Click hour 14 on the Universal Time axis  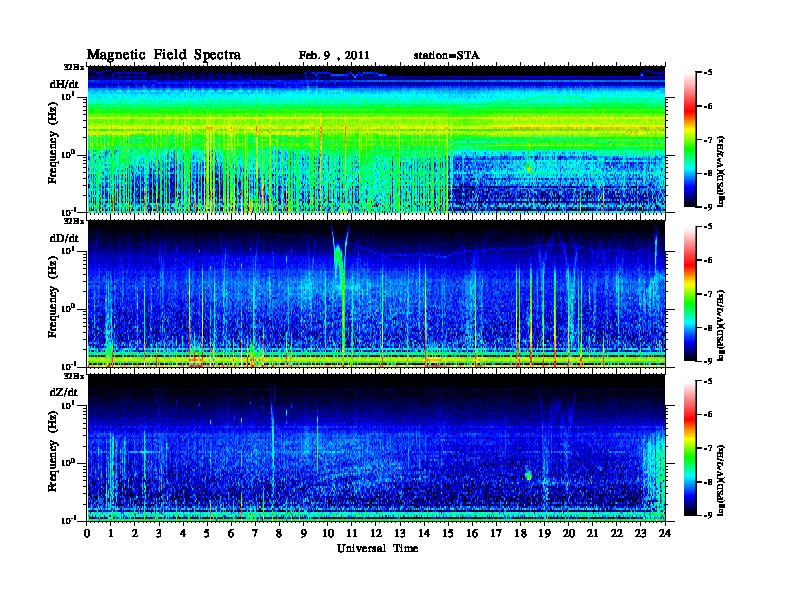424,534
